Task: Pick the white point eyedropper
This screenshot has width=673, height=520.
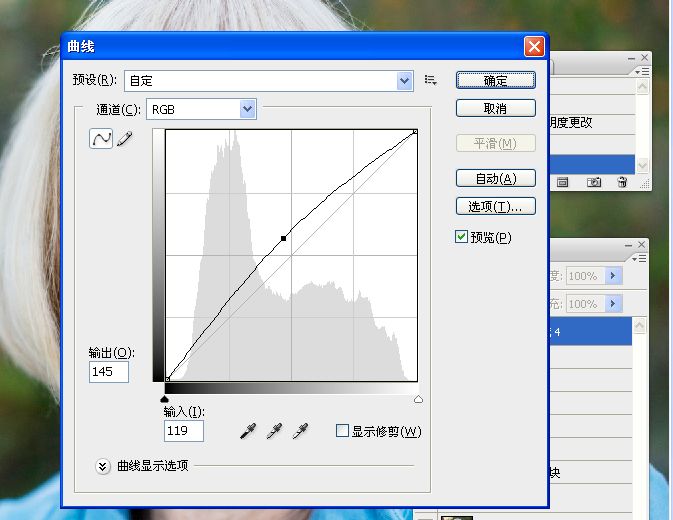Action: click(x=300, y=431)
